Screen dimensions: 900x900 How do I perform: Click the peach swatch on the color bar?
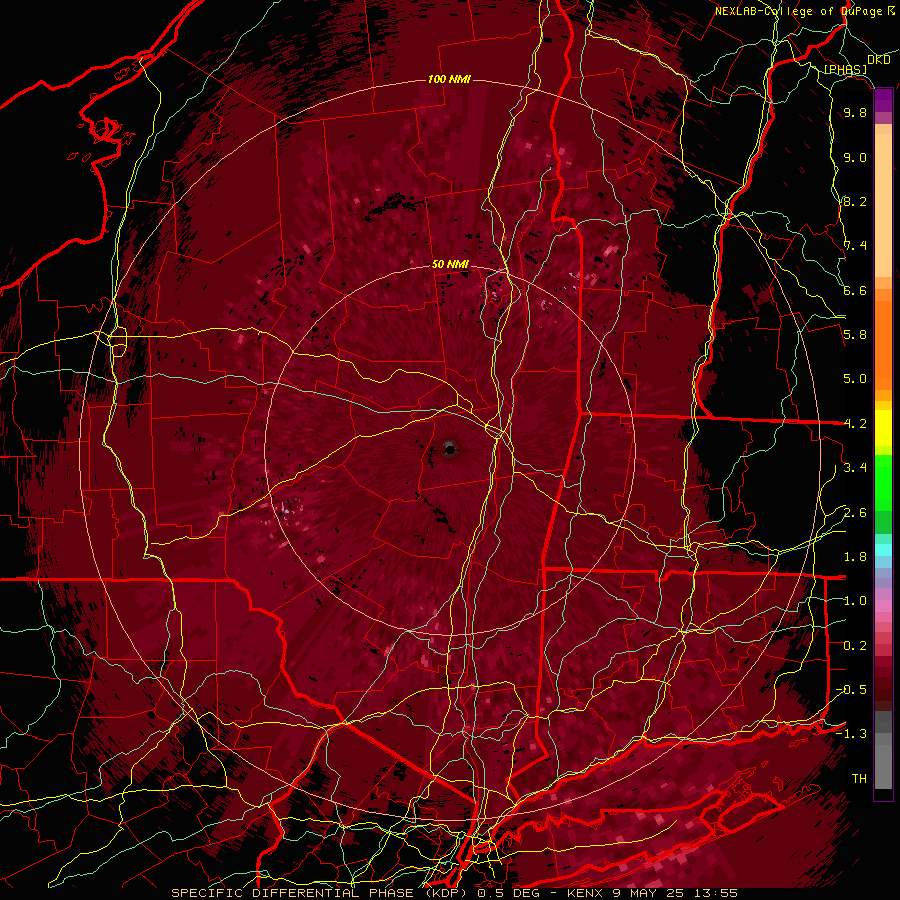[883, 207]
